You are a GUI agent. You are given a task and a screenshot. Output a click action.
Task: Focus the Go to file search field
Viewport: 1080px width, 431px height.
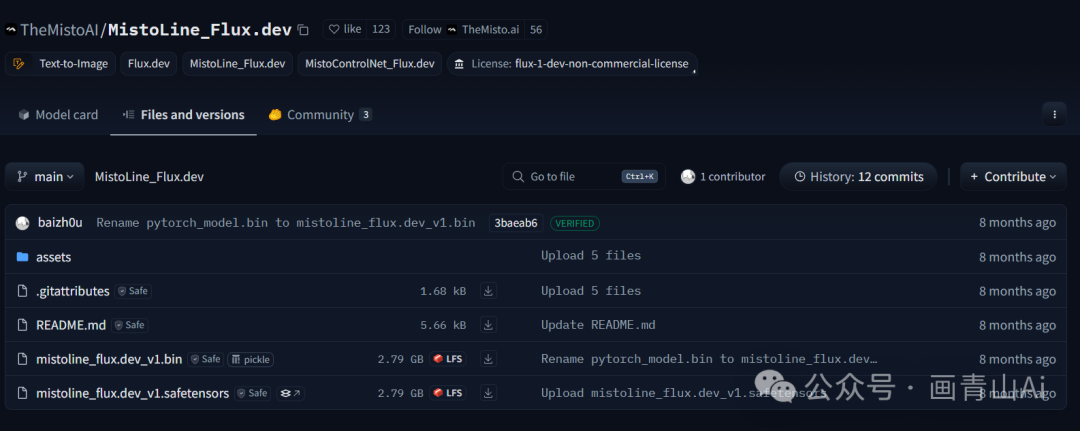pos(584,177)
